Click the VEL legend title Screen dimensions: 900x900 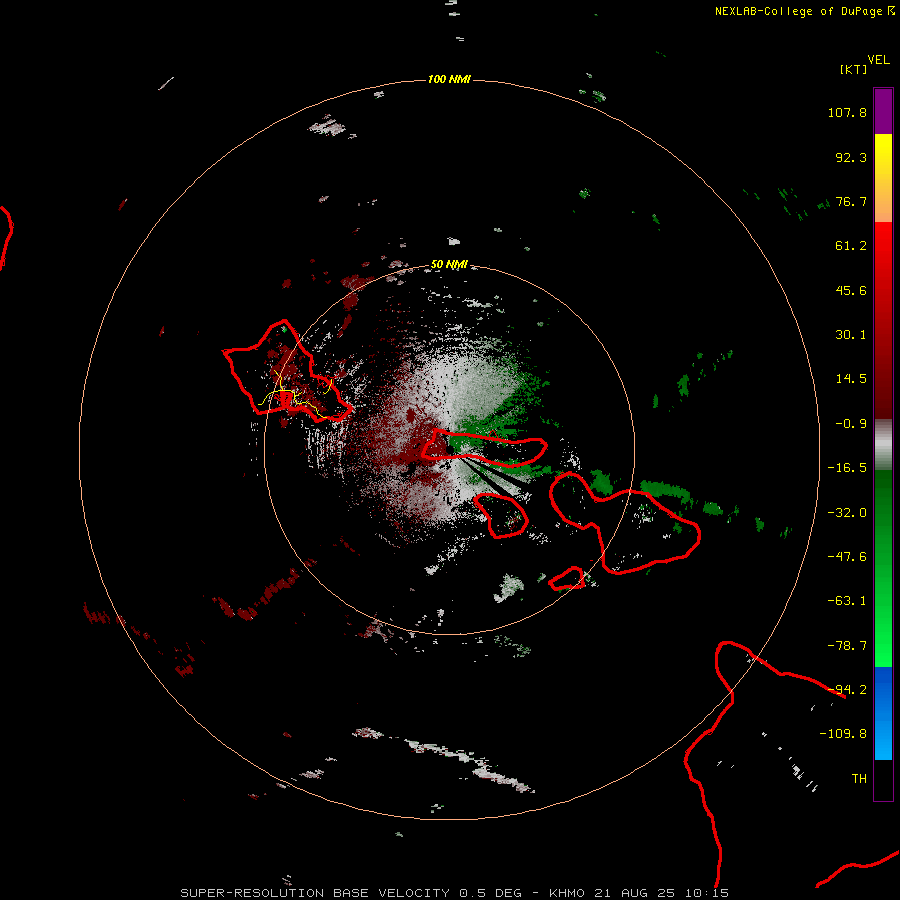[878, 60]
